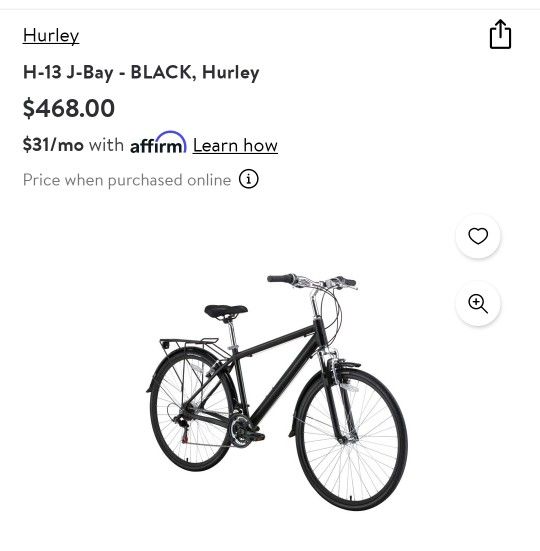The image size is (540, 551).
Task: Click the Price when purchased online text
Action: point(127,180)
